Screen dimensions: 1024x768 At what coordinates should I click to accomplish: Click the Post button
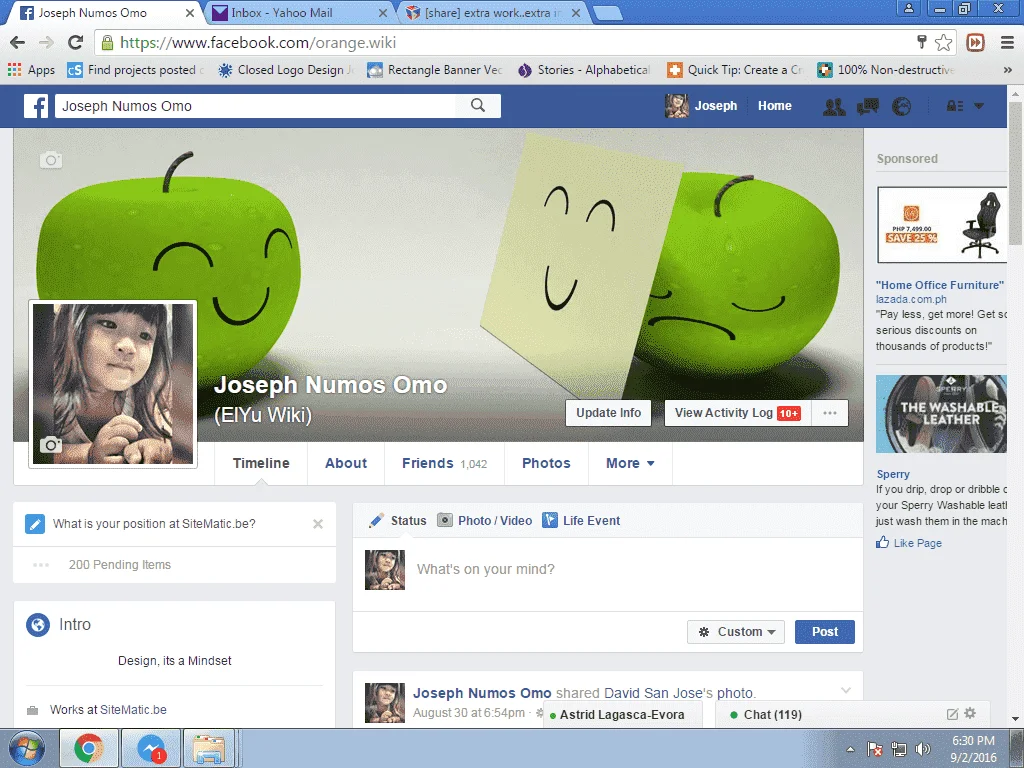[825, 632]
